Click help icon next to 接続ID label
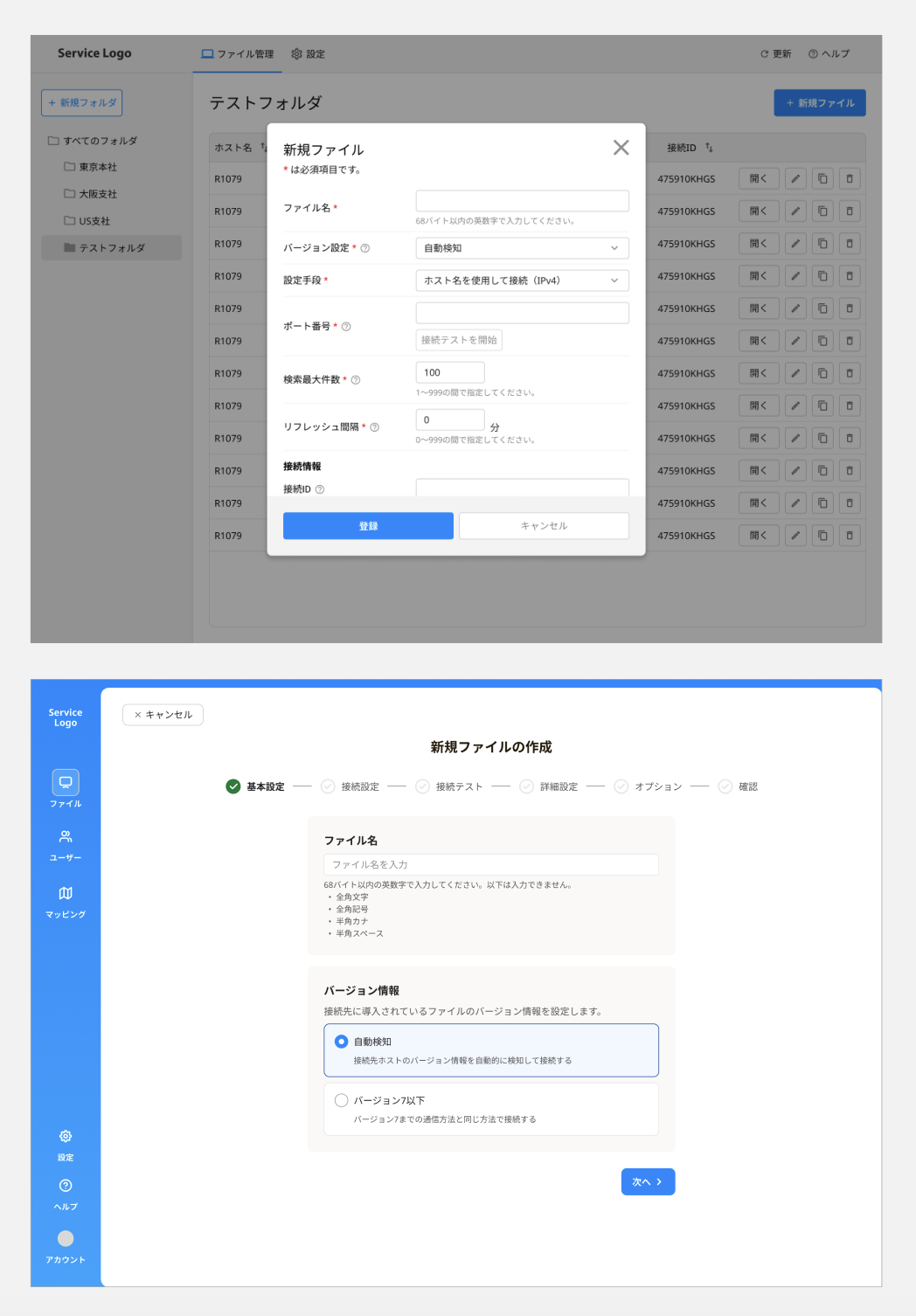Viewport: 916px width, 1316px height. point(320,489)
